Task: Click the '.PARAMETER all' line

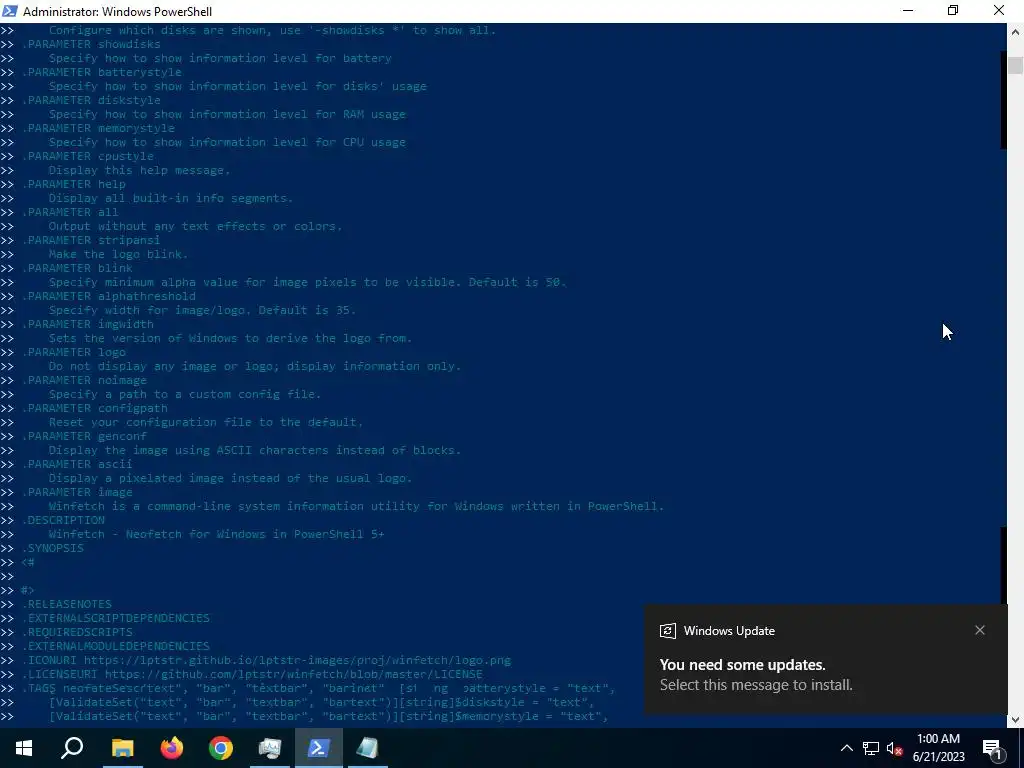Action: point(70,212)
